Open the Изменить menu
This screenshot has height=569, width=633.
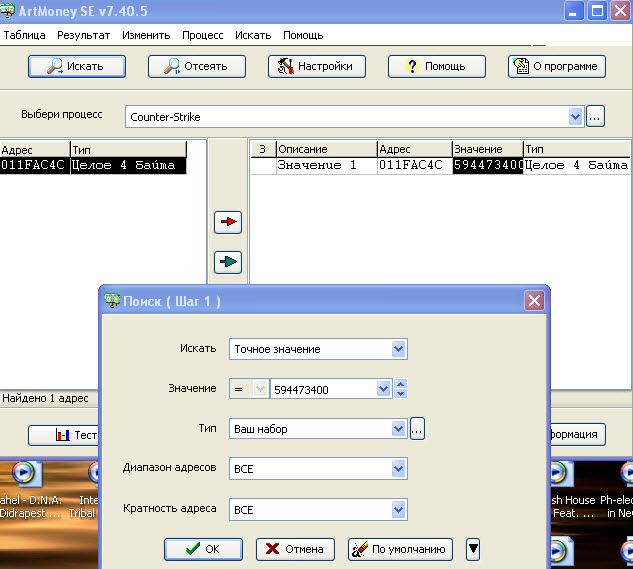[146, 36]
